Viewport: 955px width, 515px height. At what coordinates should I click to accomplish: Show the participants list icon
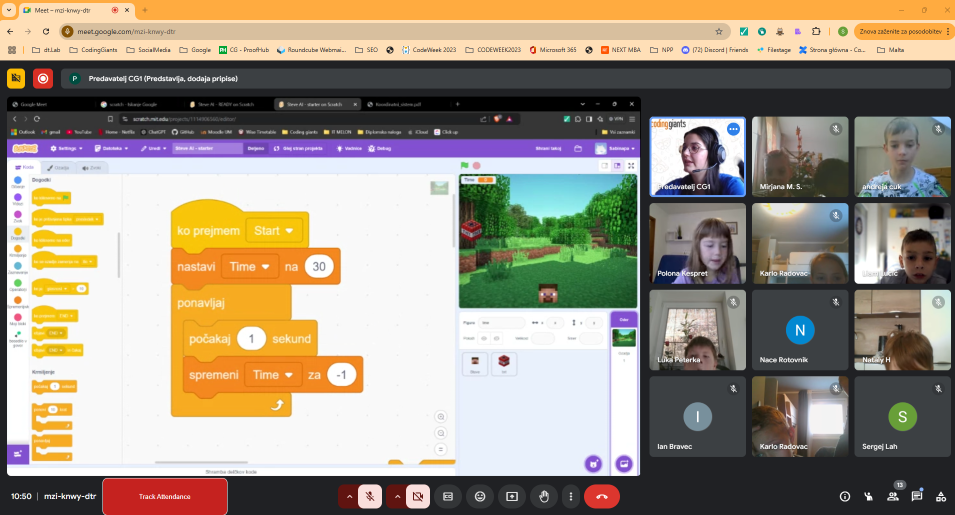pos(893,496)
